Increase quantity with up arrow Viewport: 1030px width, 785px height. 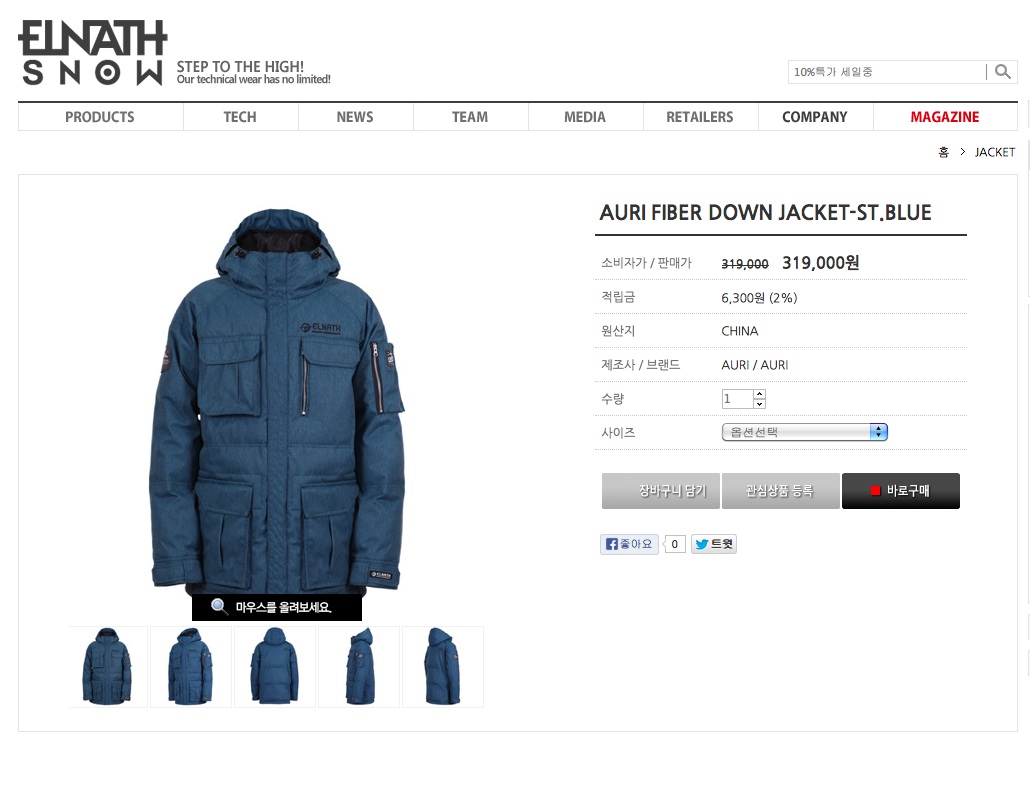point(759,393)
